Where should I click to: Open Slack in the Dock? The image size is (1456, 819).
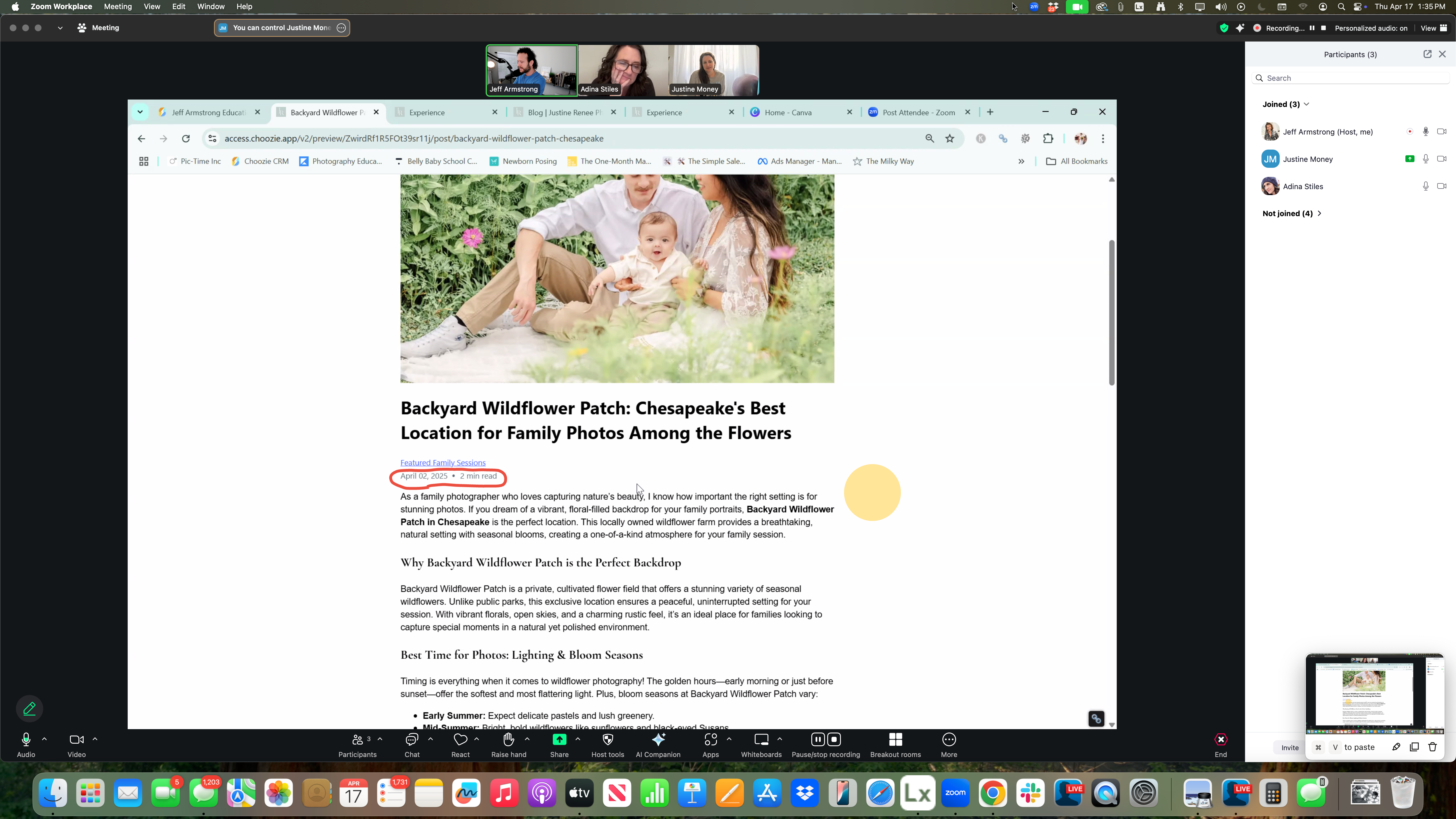1030,794
